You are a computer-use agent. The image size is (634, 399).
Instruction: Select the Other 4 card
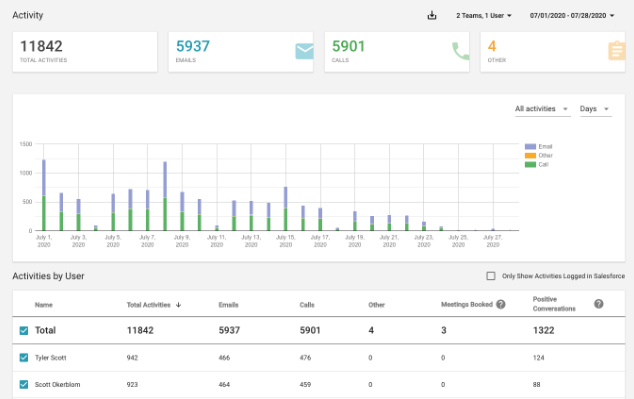553,52
